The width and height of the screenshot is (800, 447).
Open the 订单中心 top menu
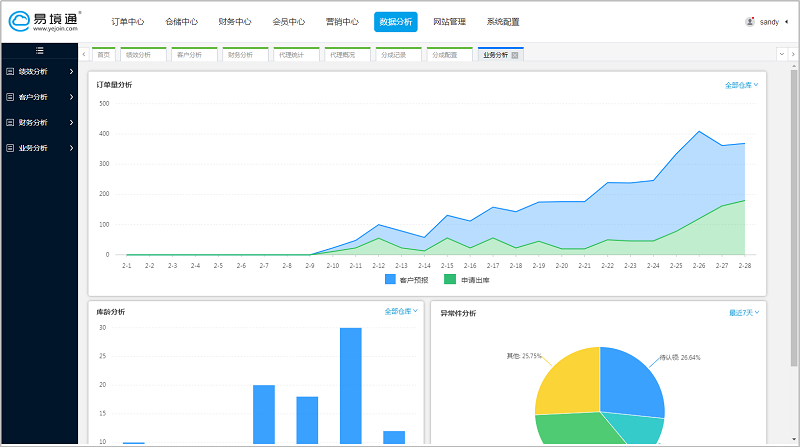[128, 21]
